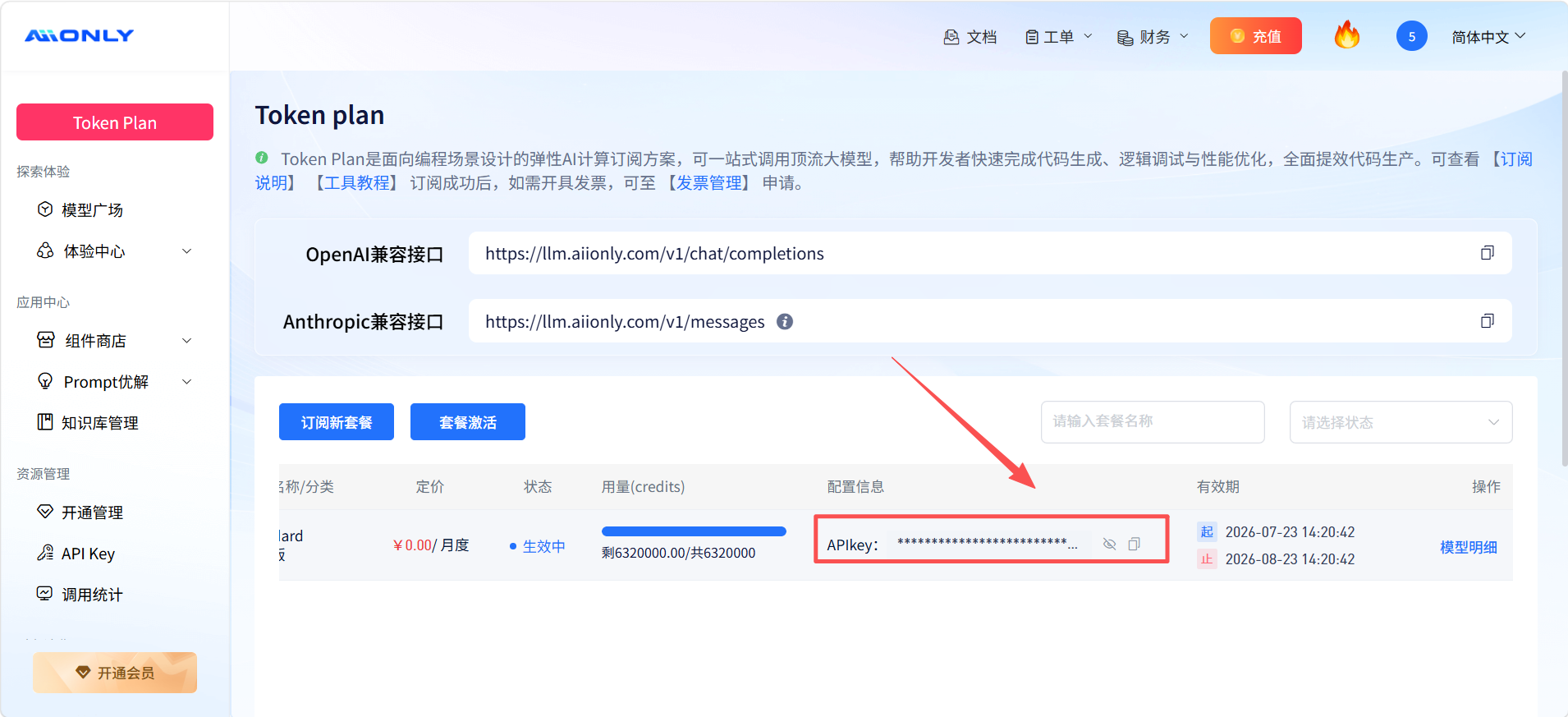Click the 有效期 column header

1218,487
